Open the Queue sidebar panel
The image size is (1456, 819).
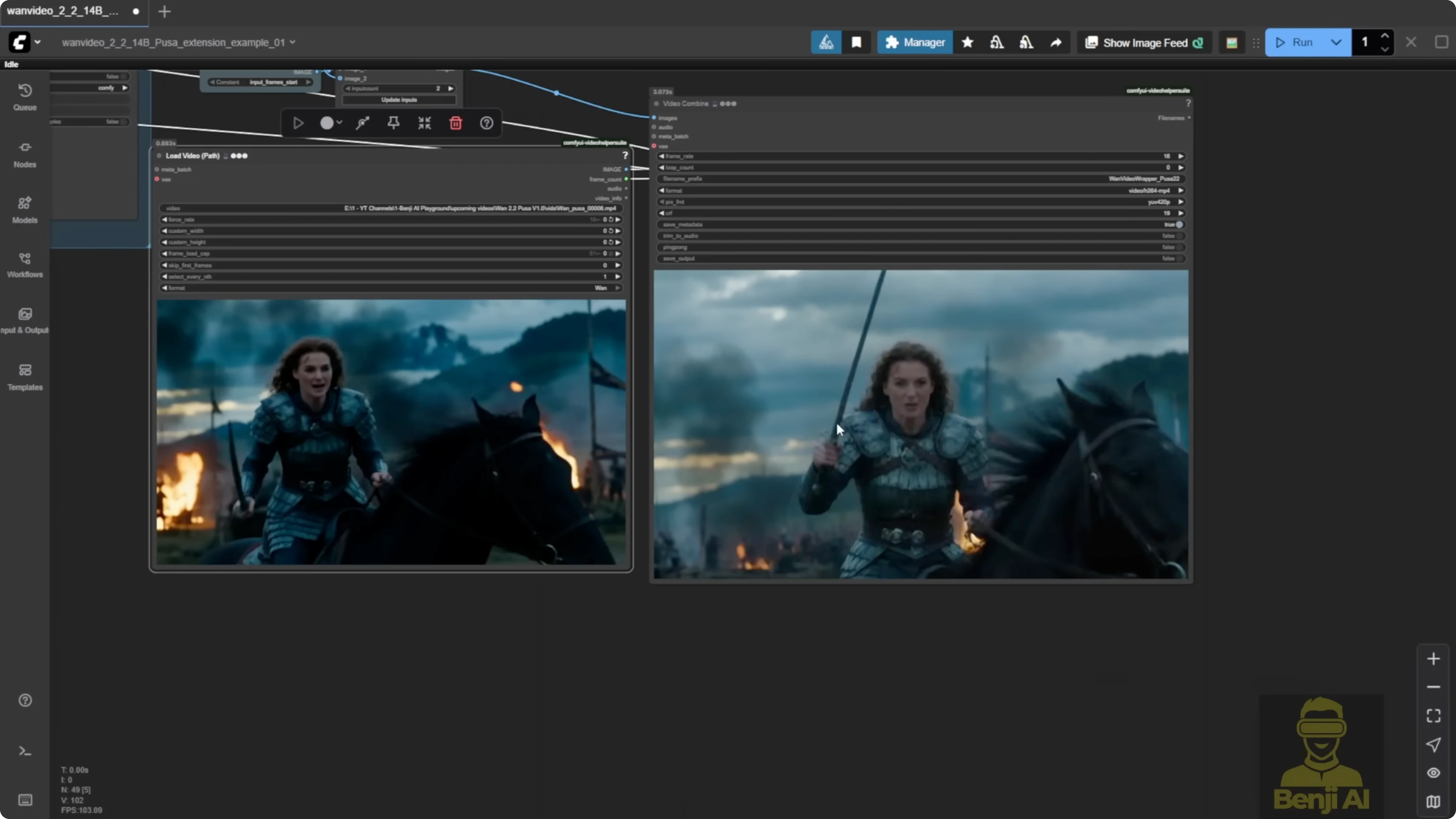[x=25, y=97]
